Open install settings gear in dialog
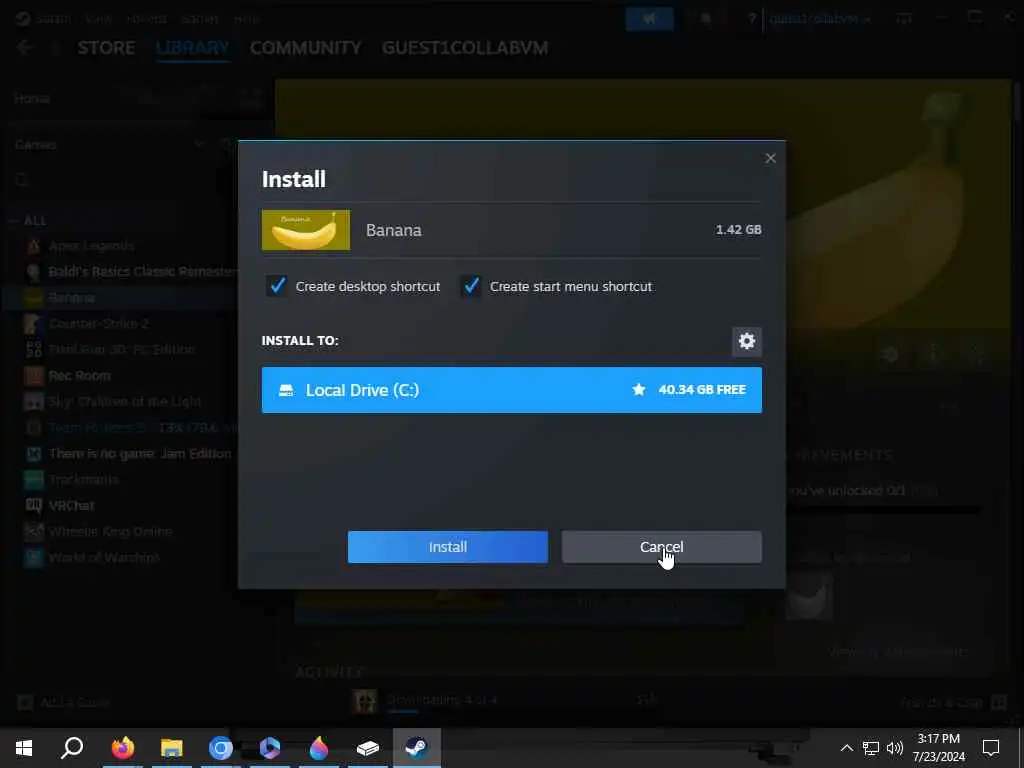This screenshot has width=1024, height=768. pyautogui.click(x=746, y=341)
